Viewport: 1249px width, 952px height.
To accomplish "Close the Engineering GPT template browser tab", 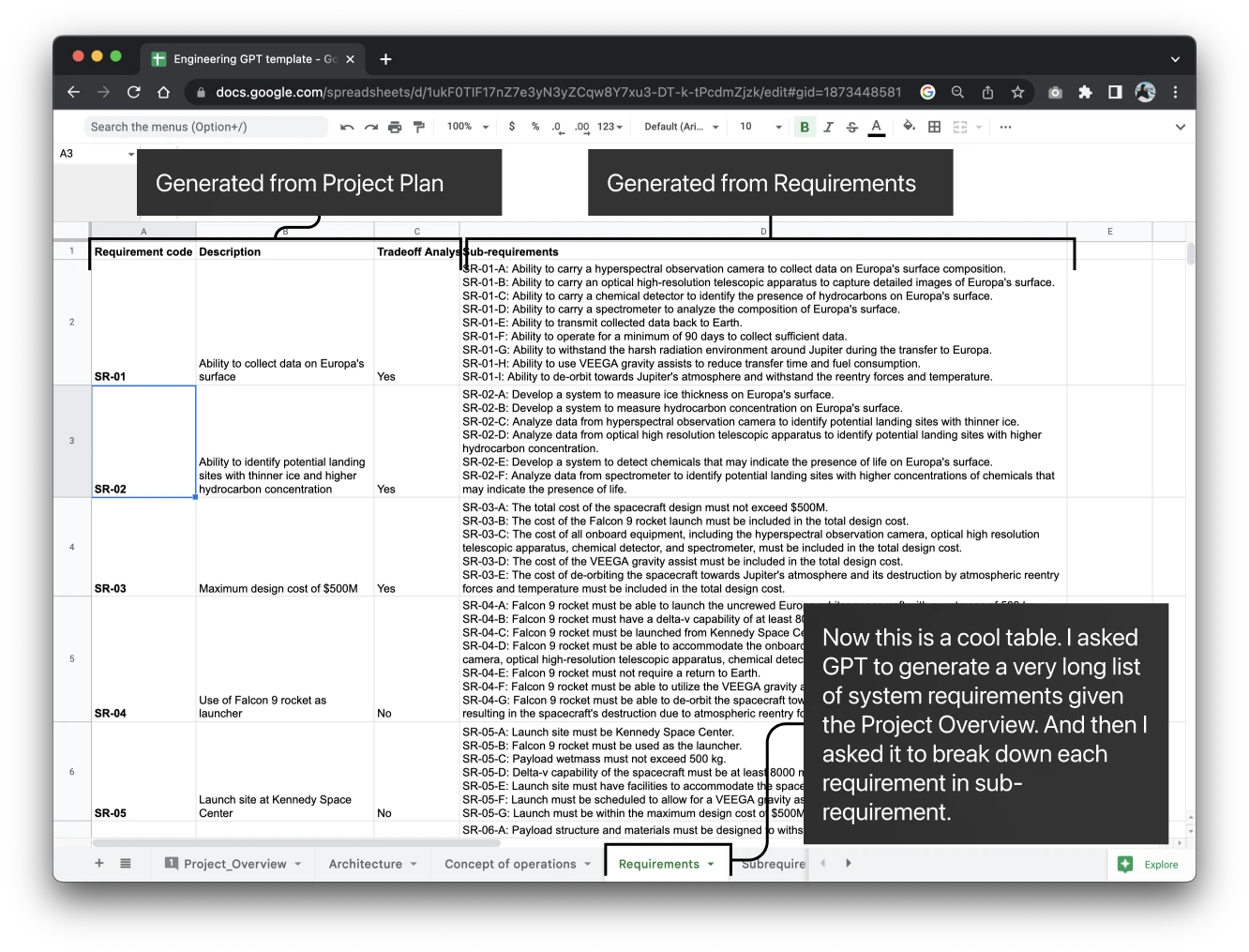I will (350, 59).
